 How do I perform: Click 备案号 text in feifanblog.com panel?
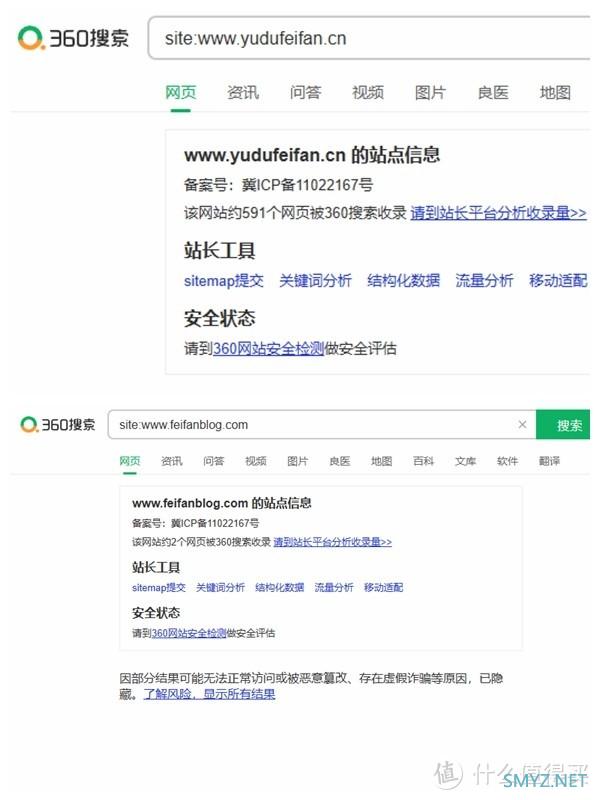pyautogui.click(x=195, y=523)
